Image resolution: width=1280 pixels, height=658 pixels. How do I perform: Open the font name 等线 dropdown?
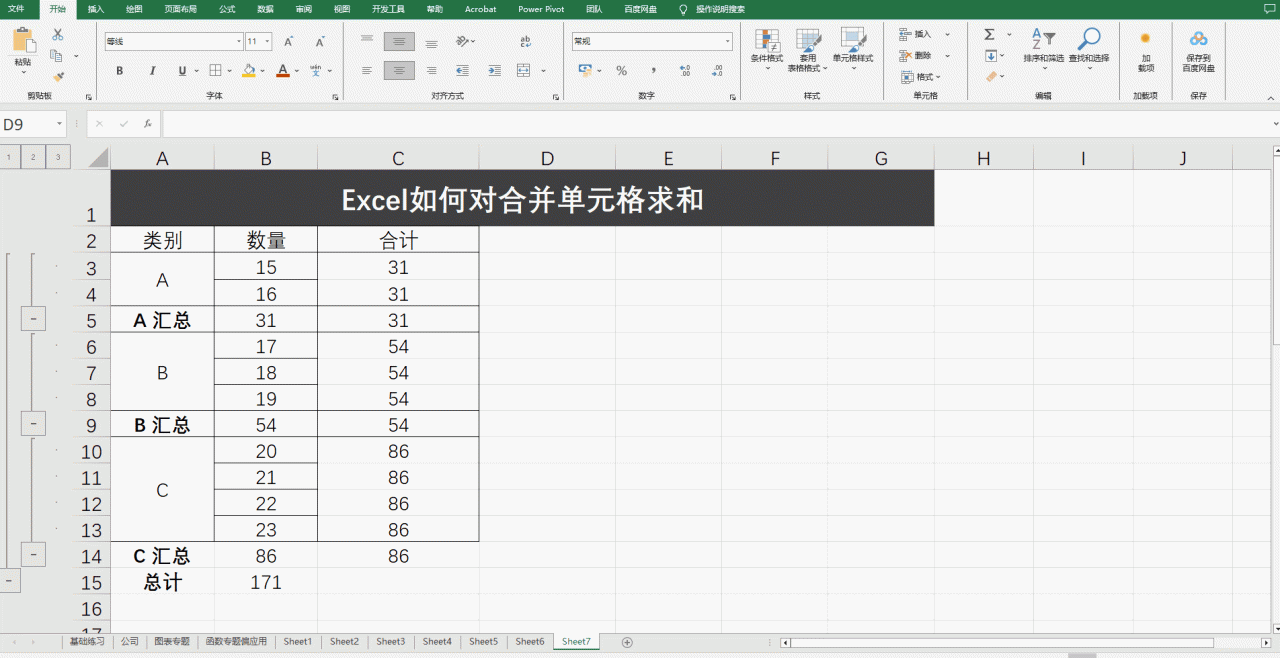point(239,42)
